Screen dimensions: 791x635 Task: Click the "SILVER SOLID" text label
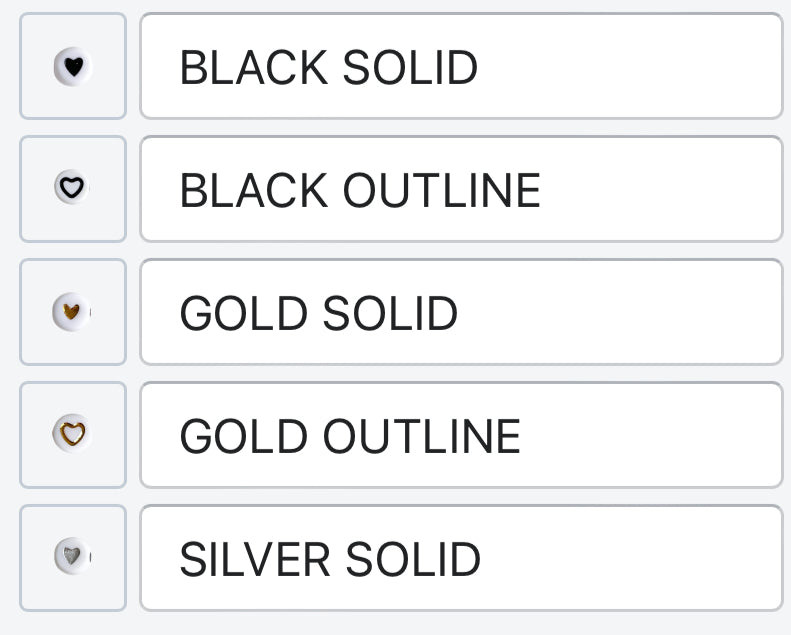[330, 560]
